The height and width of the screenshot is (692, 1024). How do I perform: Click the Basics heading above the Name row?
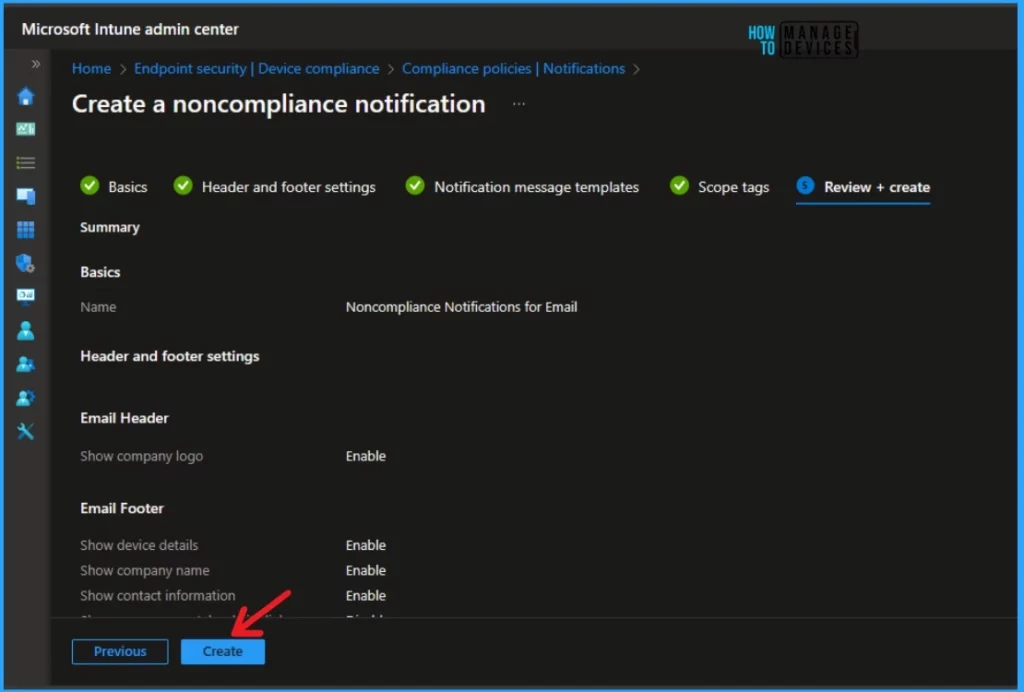pyautogui.click(x=100, y=272)
